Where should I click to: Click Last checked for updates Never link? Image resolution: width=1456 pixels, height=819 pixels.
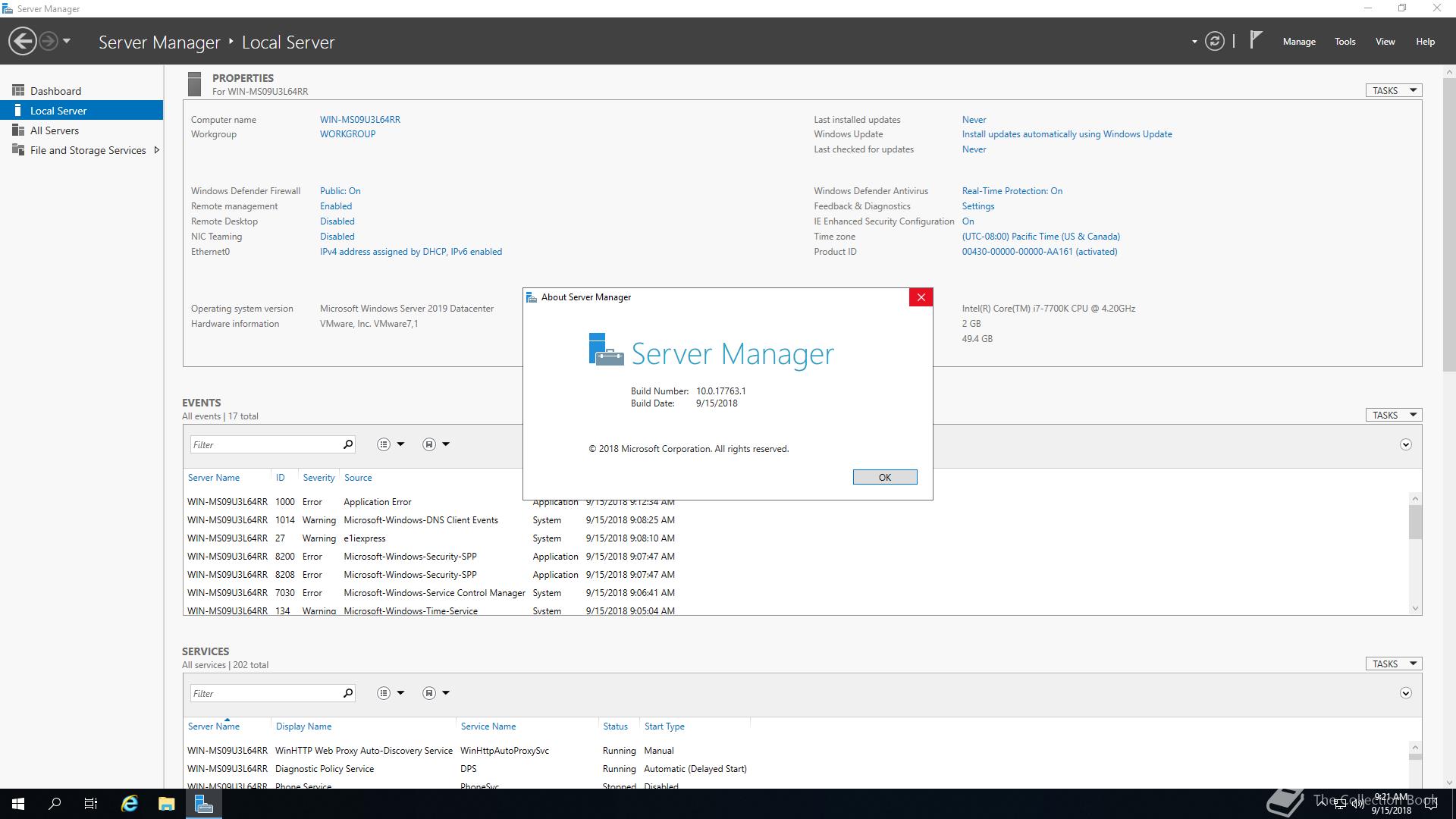tap(974, 149)
